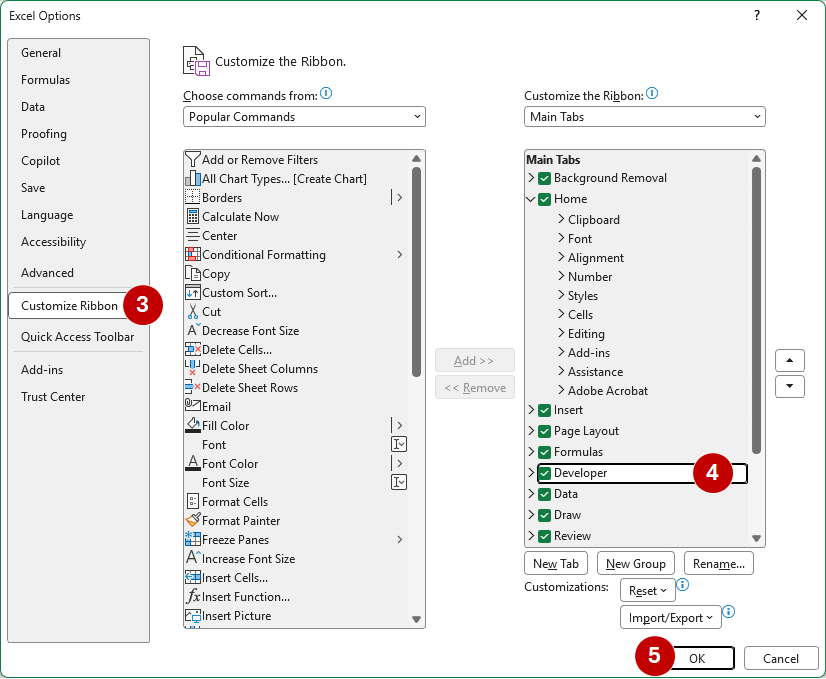Click the Center alignment icon
Screen dimensions: 826x679
[x=193, y=235]
